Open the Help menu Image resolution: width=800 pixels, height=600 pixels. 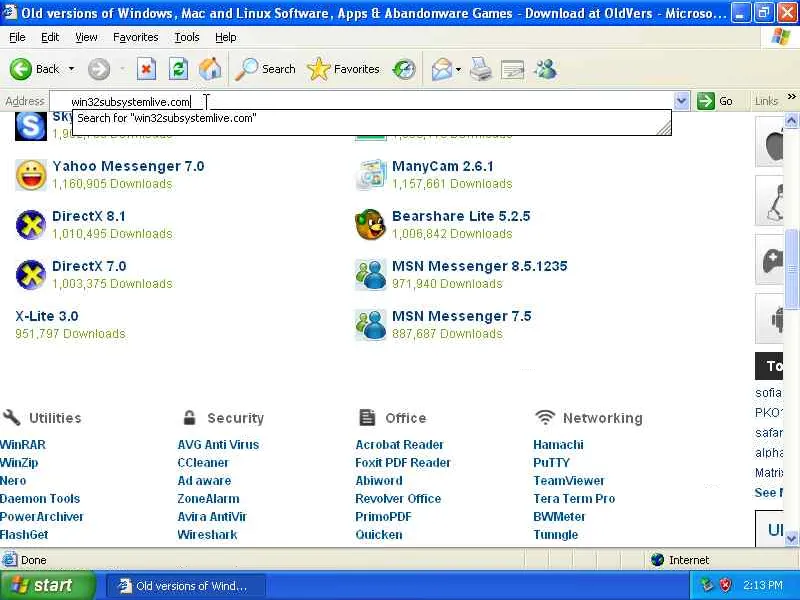pyautogui.click(x=226, y=37)
